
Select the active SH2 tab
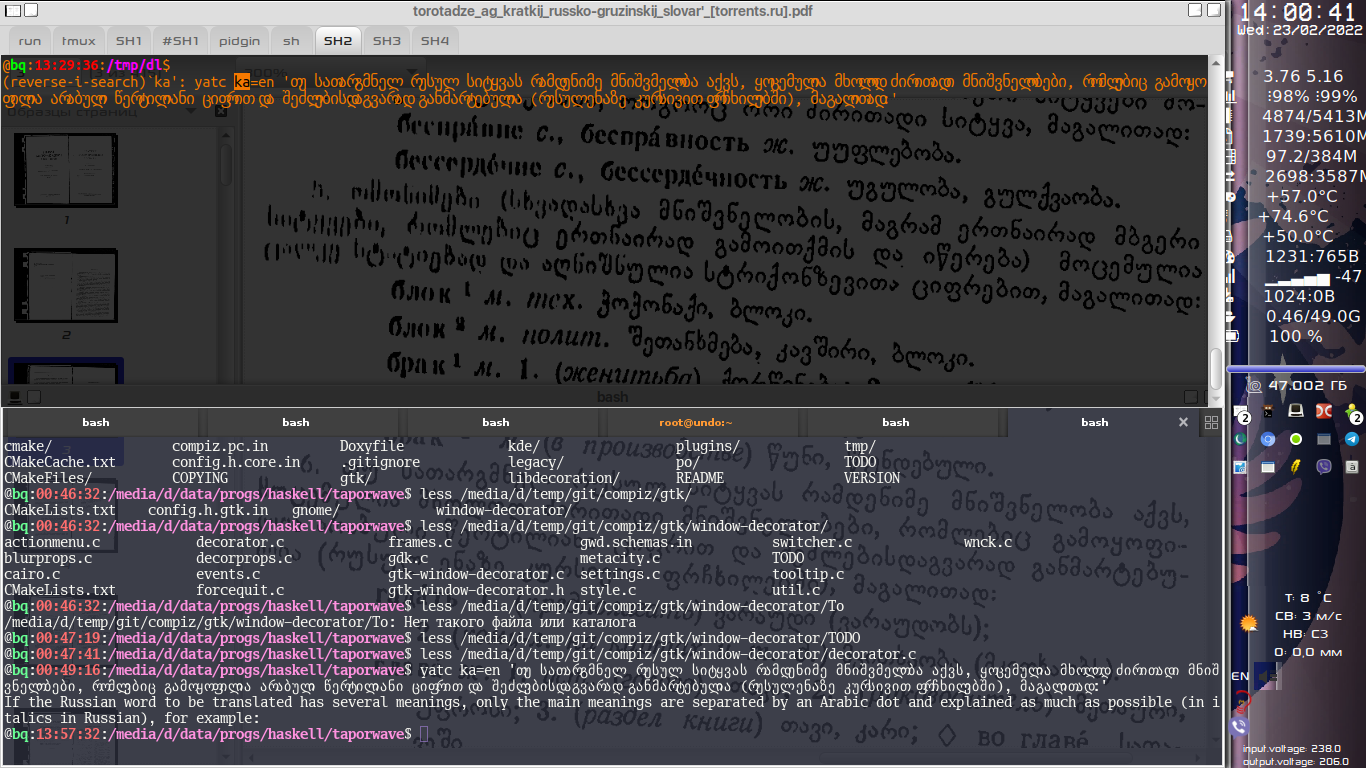tap(338, 41)
